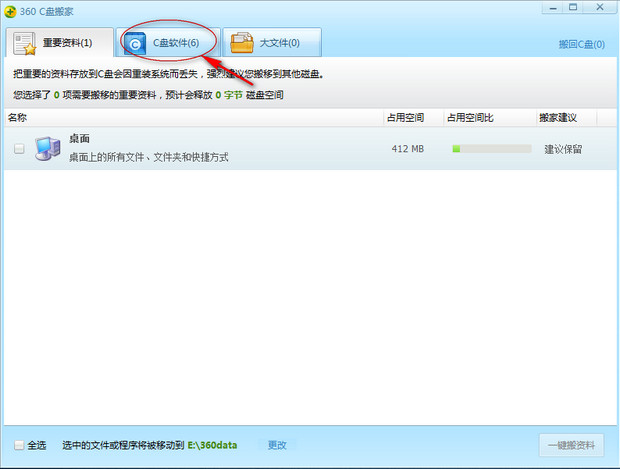Click the important documents star icon
The width and height of the screenshot is (620, 469).
pyautogui.click(x=25, y=43)
